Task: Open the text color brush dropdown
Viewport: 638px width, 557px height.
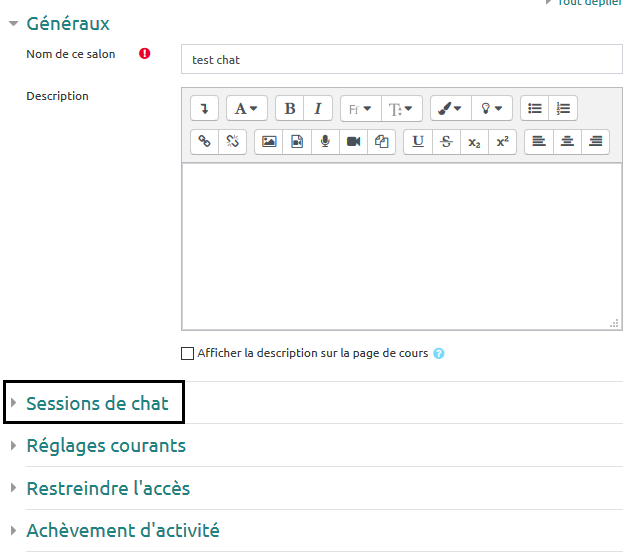Action: point(446,109)
